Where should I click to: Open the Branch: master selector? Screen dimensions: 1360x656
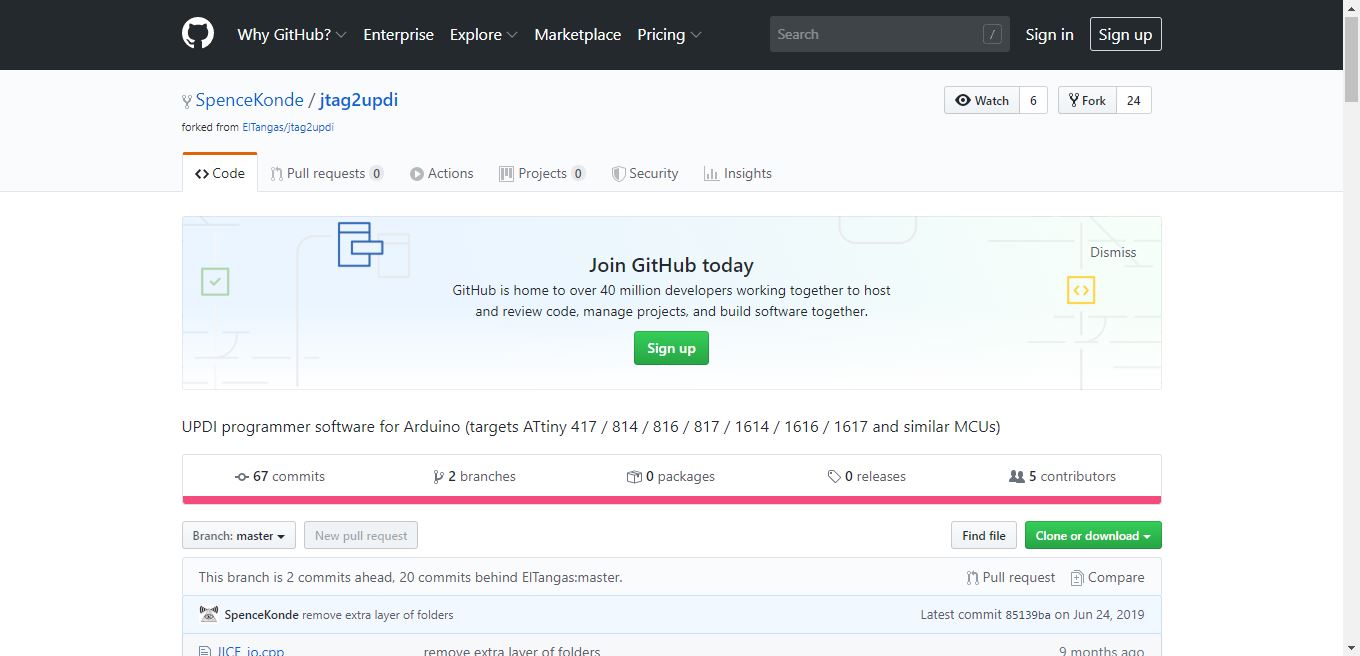coord(238,536)
